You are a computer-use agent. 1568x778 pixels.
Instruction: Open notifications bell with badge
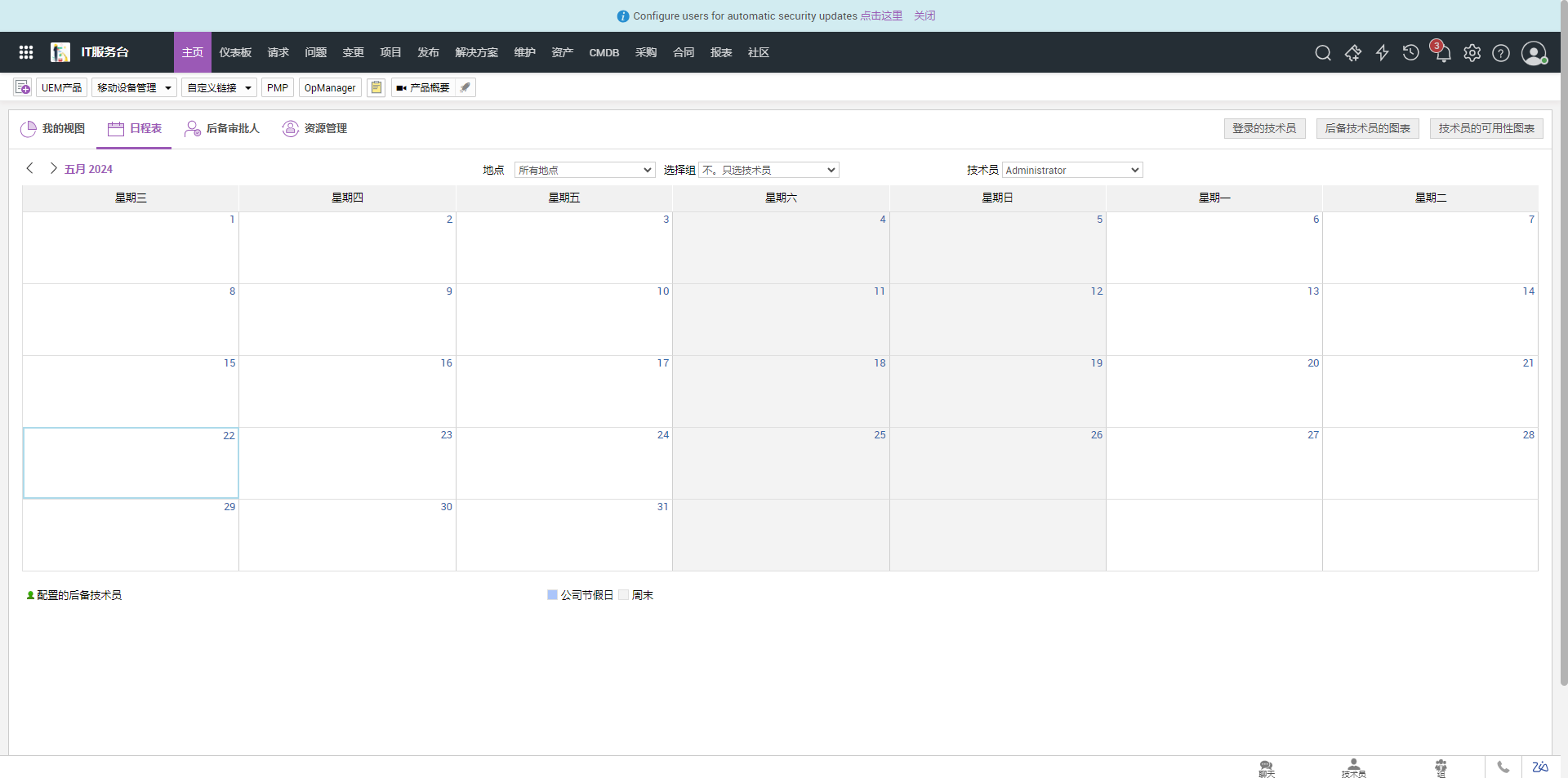point(1442,53)
